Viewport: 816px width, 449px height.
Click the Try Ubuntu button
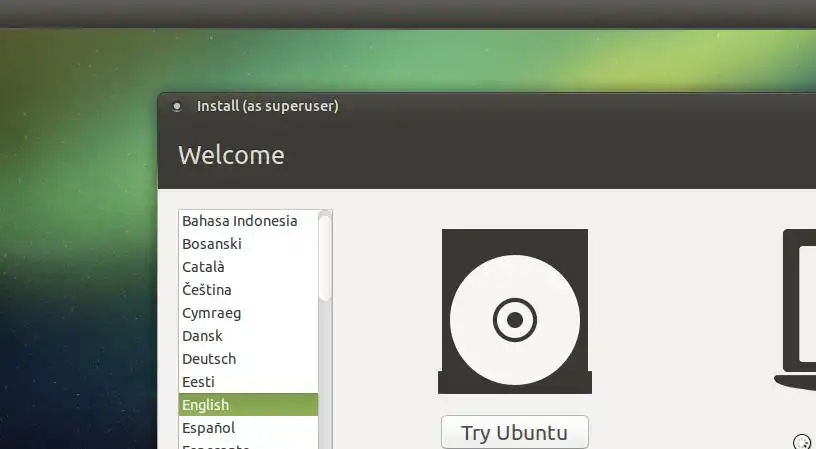point(515,432)
